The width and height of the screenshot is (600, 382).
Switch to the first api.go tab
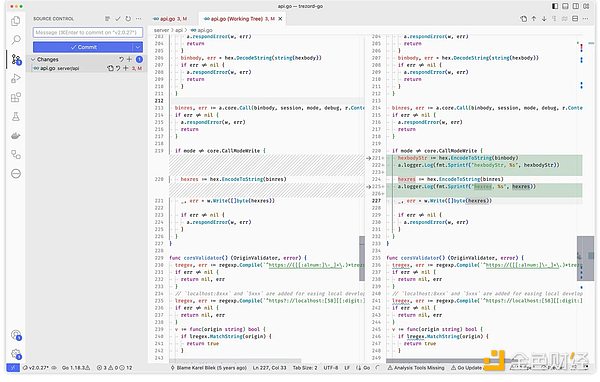click(x=170, y=18)
